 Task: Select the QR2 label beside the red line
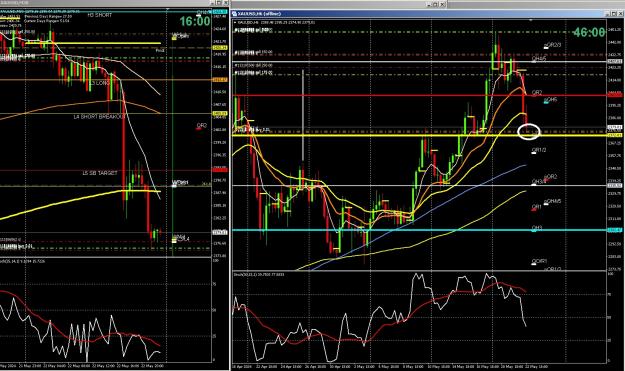pyautogui.click(x=537, y=93)
